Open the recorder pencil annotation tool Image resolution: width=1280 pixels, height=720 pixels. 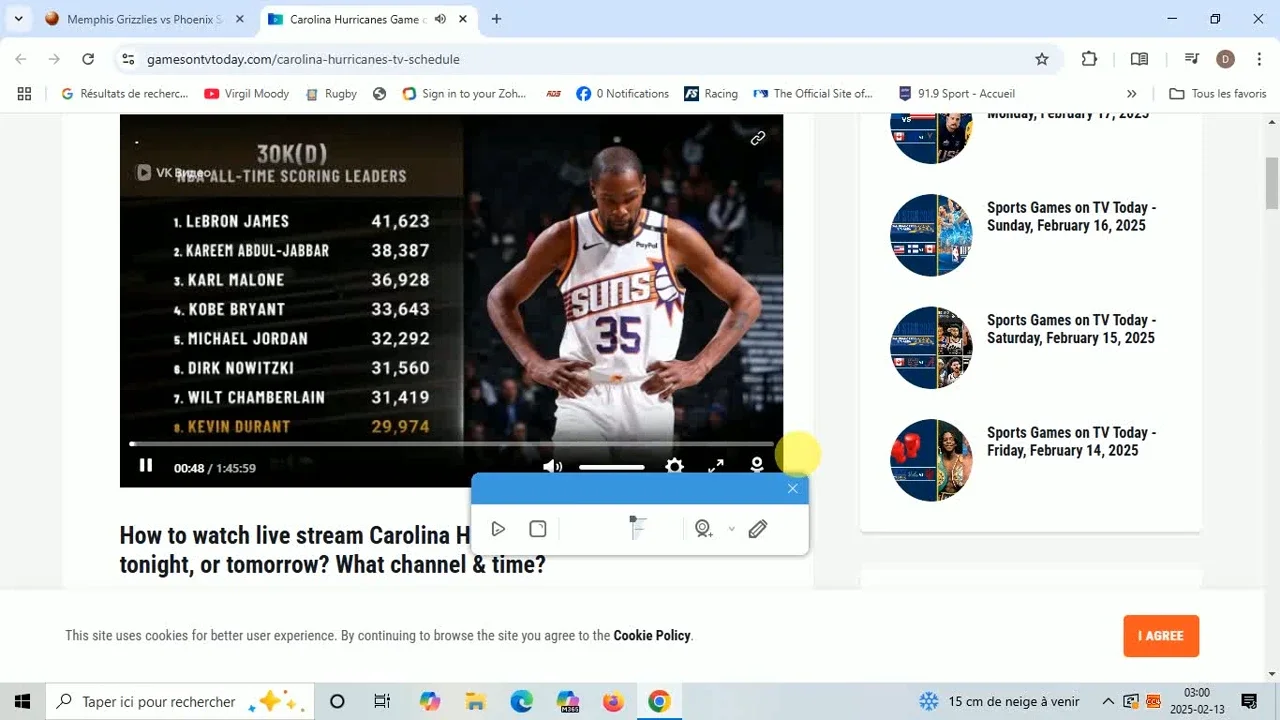(x=758, y=529)
